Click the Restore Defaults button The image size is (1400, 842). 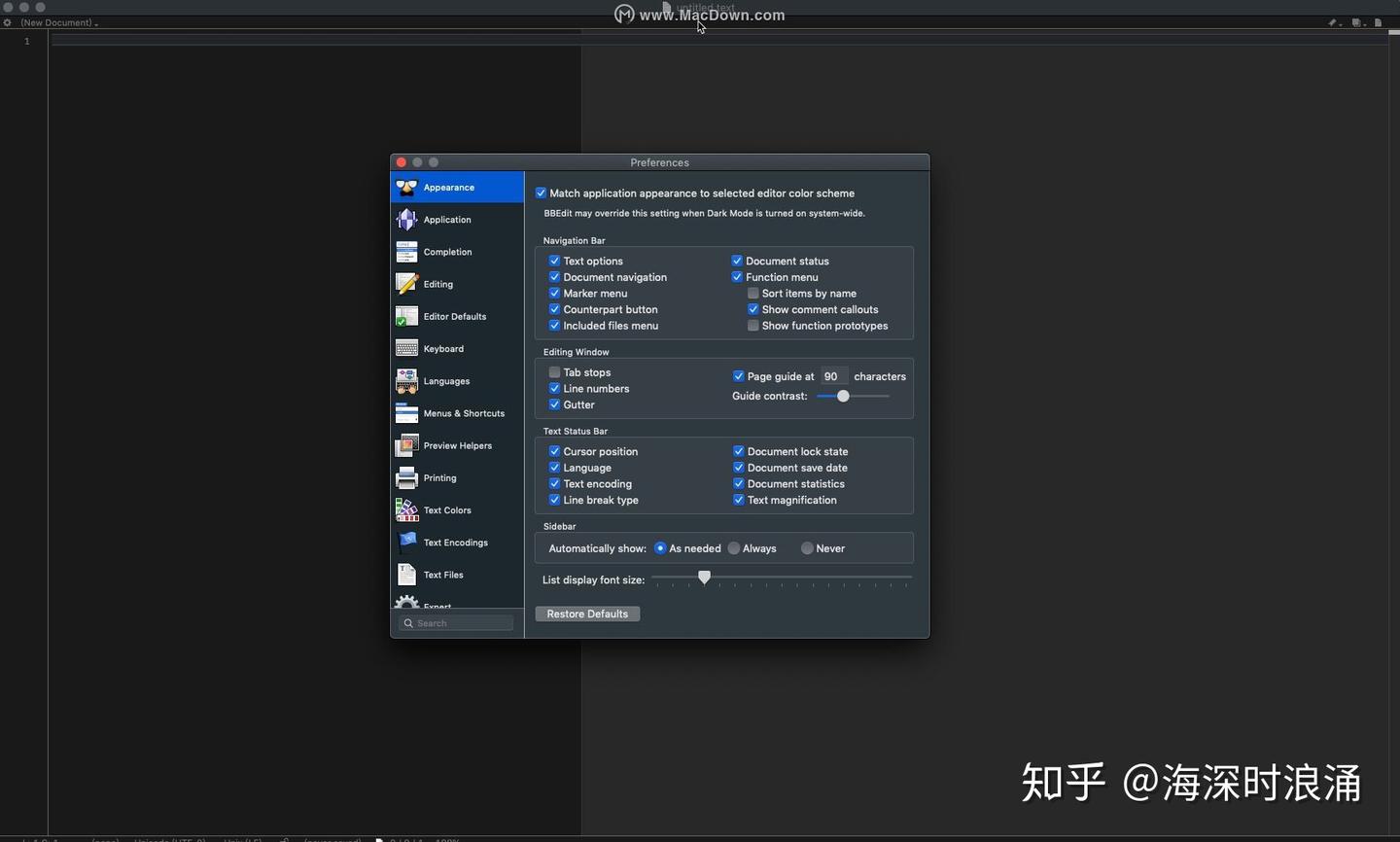(587, 614)
